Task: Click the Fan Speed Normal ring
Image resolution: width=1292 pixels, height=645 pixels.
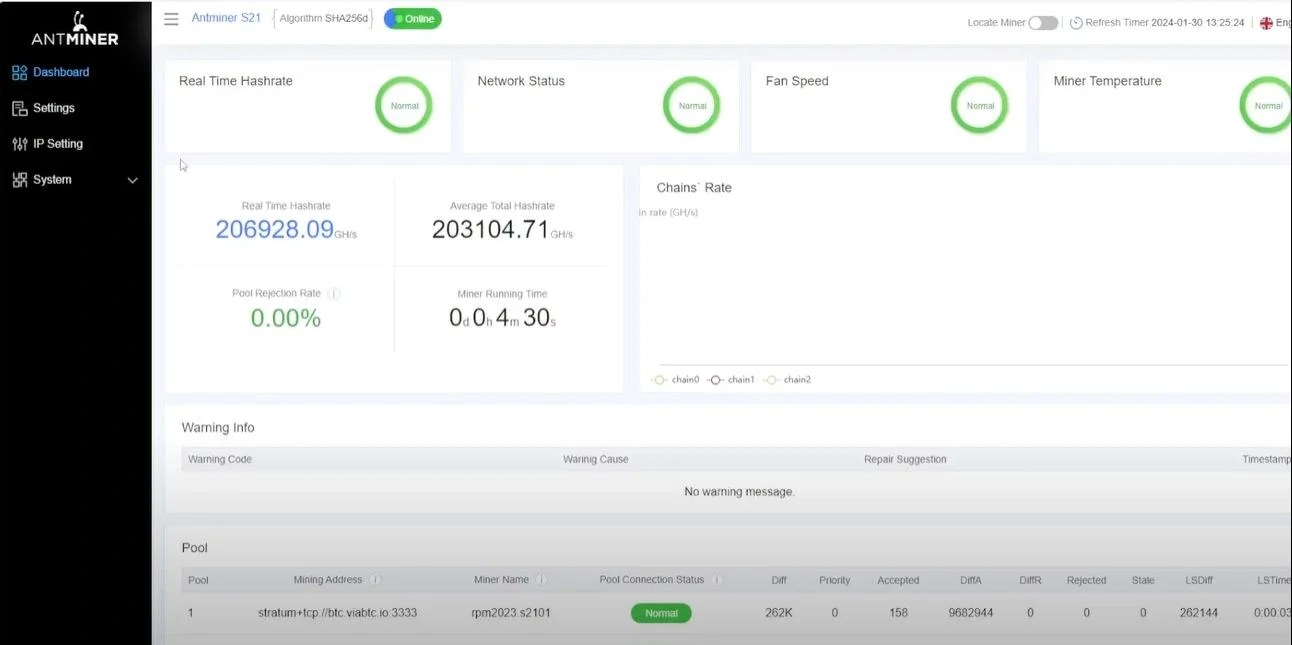Action: coord(980,105)
